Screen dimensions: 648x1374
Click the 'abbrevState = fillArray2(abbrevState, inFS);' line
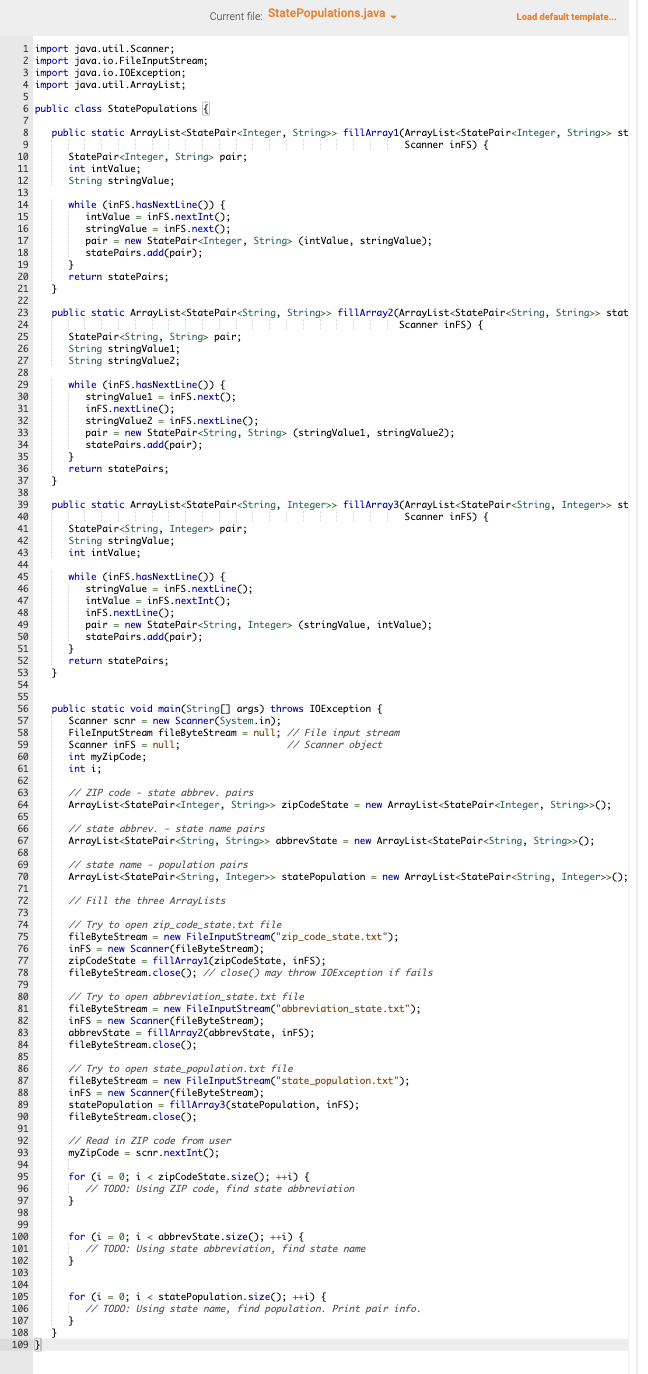click(192, 1033)
